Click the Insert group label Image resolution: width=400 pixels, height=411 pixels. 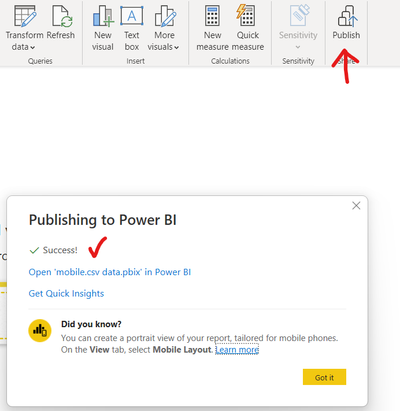click(135, 61)
